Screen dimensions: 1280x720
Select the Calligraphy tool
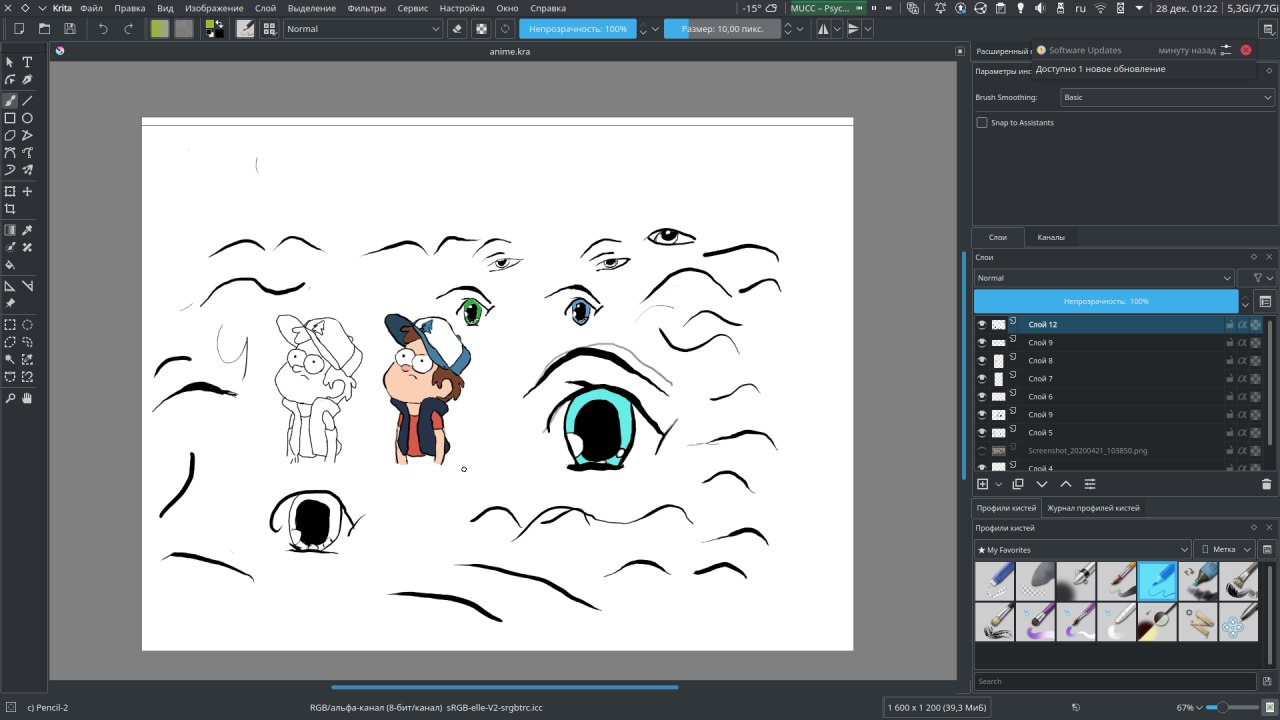[x=28, y=80]
